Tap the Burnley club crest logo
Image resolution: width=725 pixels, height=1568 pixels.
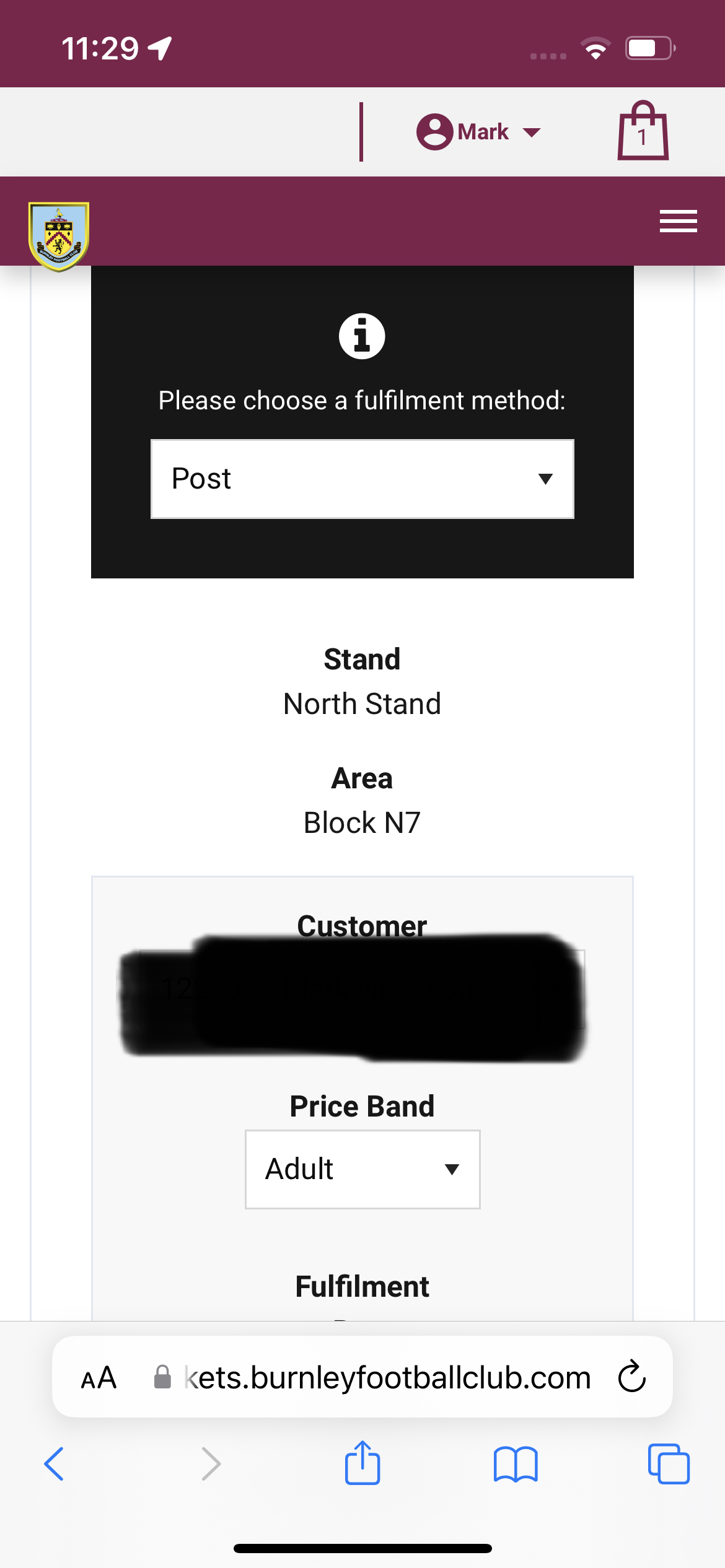tap(59, 237)
